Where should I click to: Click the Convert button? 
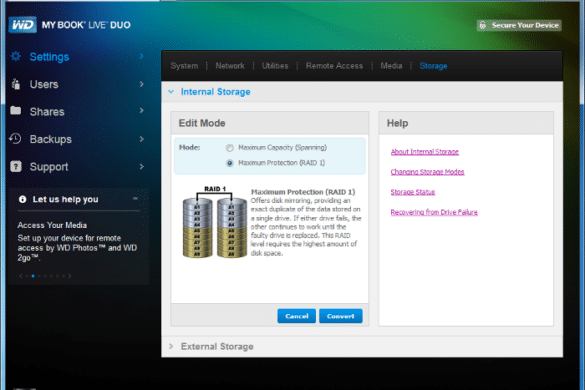point(341,316)
